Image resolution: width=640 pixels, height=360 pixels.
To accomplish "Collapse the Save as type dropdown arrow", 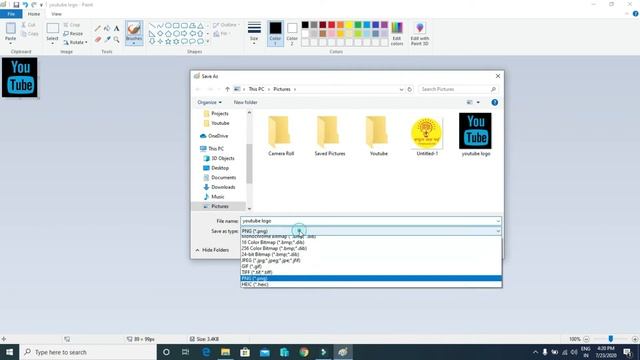I will pos(498,231).
